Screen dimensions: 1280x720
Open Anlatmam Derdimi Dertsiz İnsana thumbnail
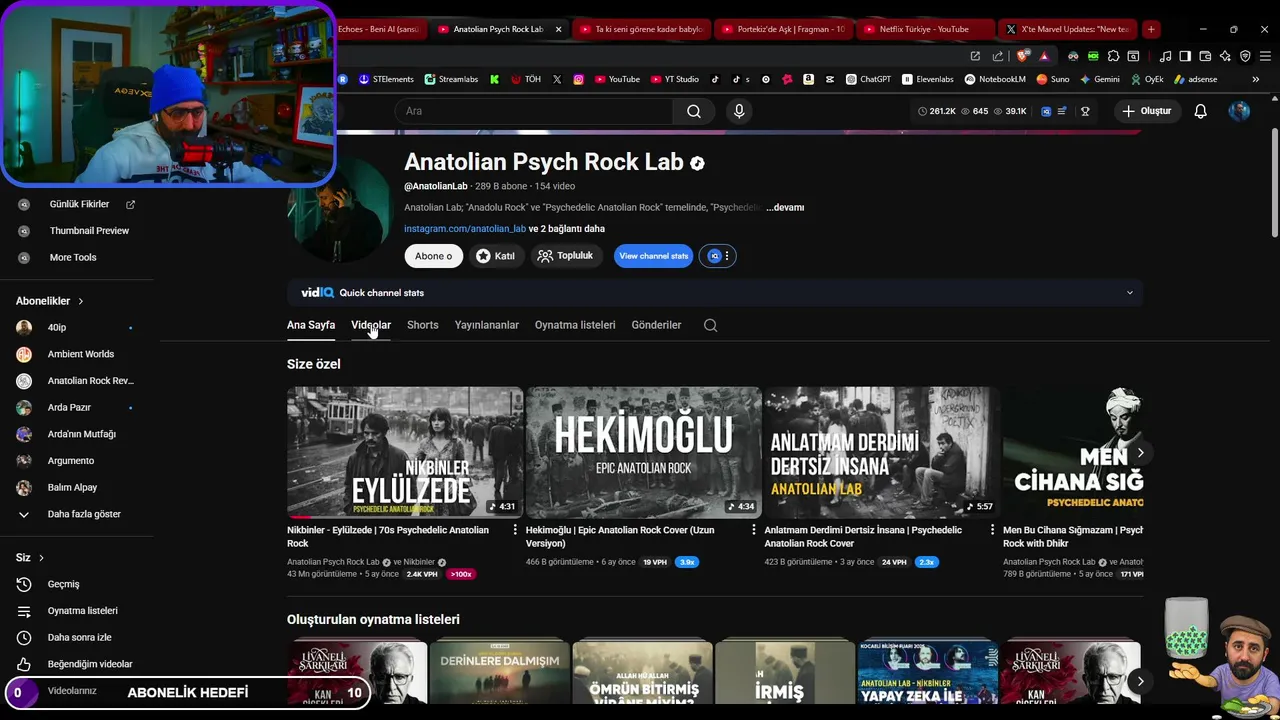(x=882, y=453)
